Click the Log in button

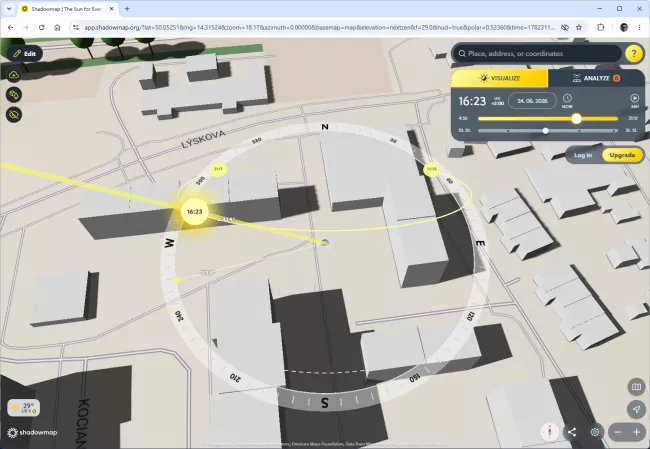(583, 155)
